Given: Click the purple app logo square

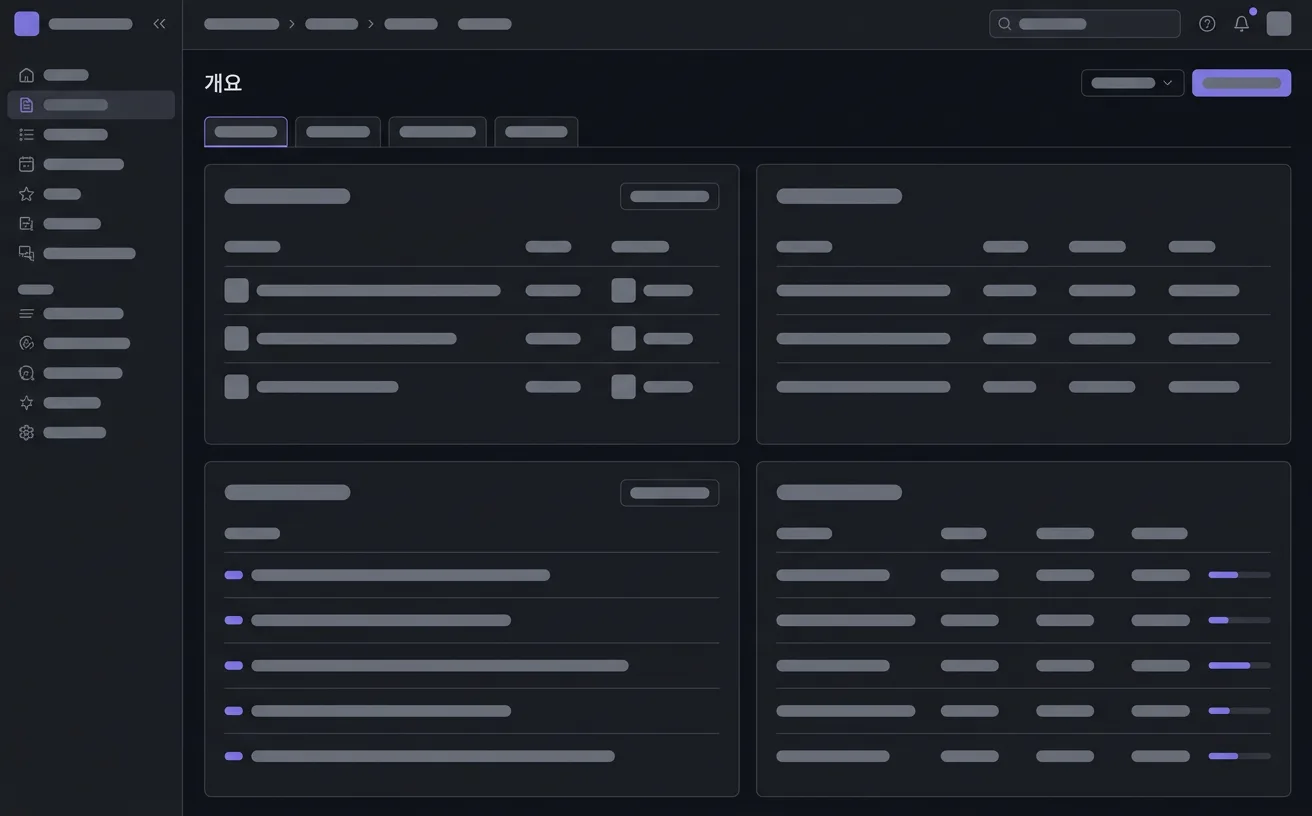Looking at the screenshot, I should tap(27, 24).
